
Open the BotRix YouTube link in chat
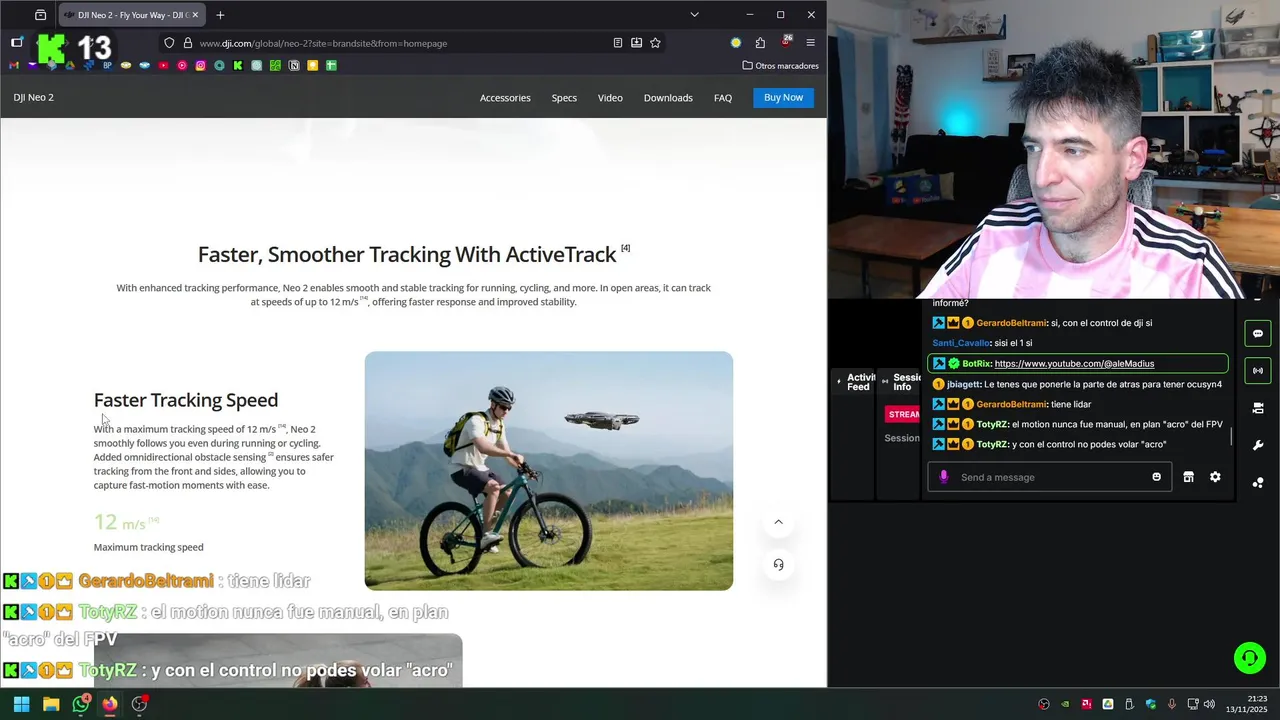coord(1074,364)
